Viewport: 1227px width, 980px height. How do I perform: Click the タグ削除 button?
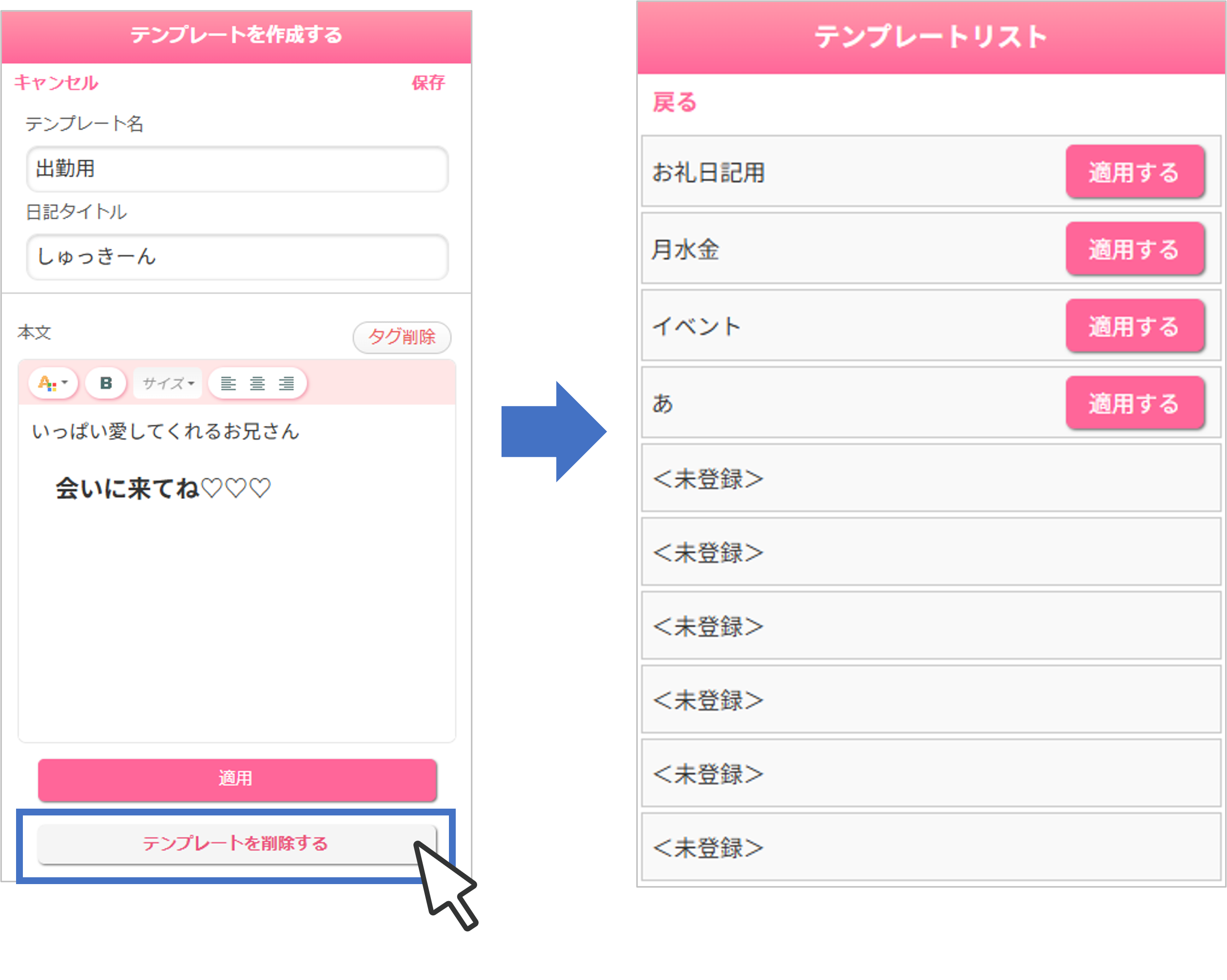point(402,337)
